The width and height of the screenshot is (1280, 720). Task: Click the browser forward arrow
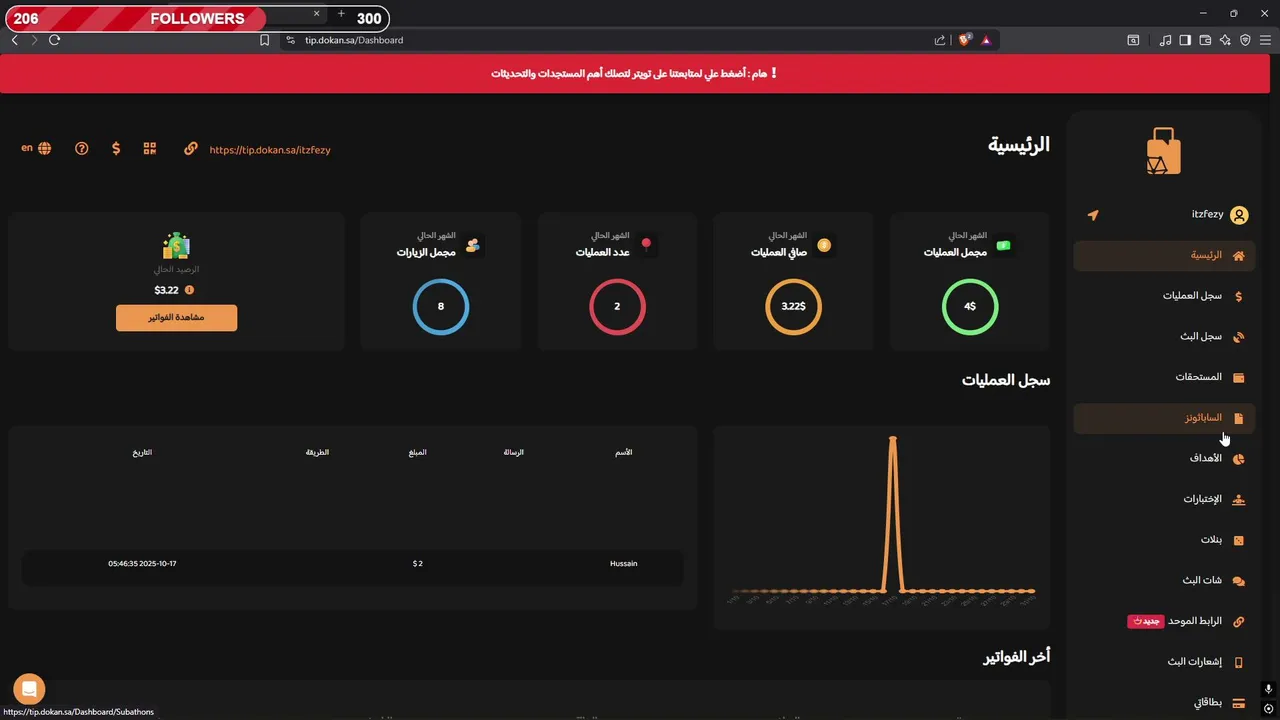[34, 40]
